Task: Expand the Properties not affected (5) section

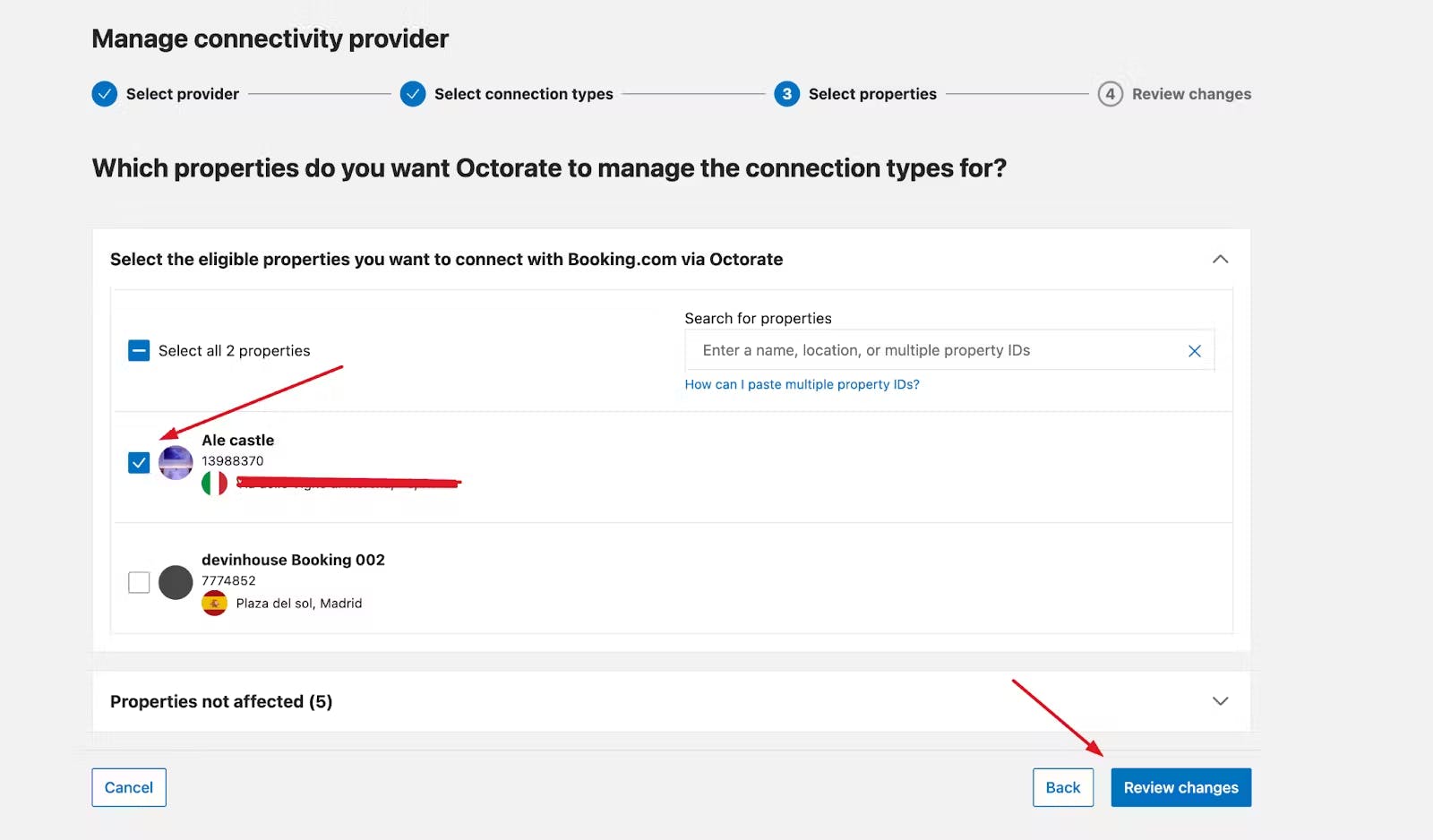Action: (x=1220, y=701)
